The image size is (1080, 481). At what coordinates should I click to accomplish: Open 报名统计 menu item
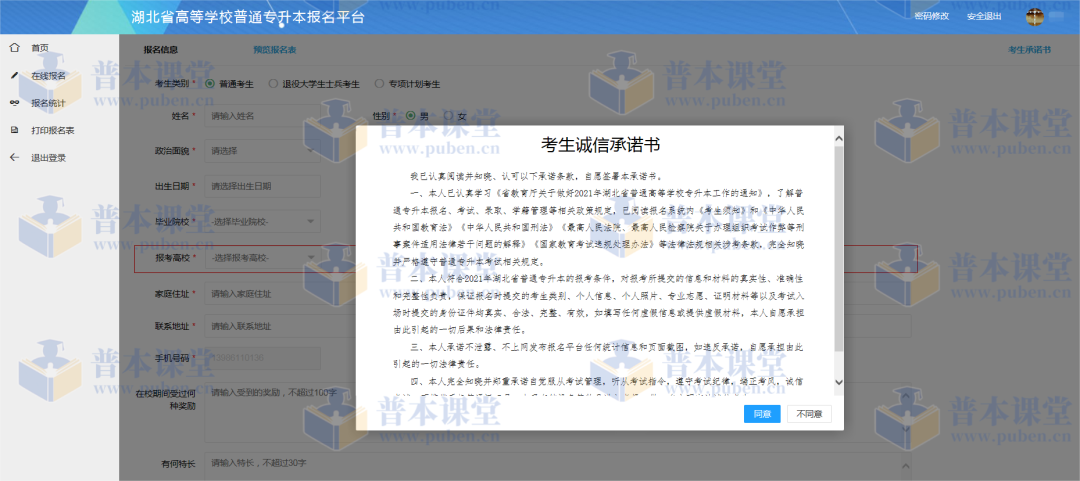(x=48, y=103)
